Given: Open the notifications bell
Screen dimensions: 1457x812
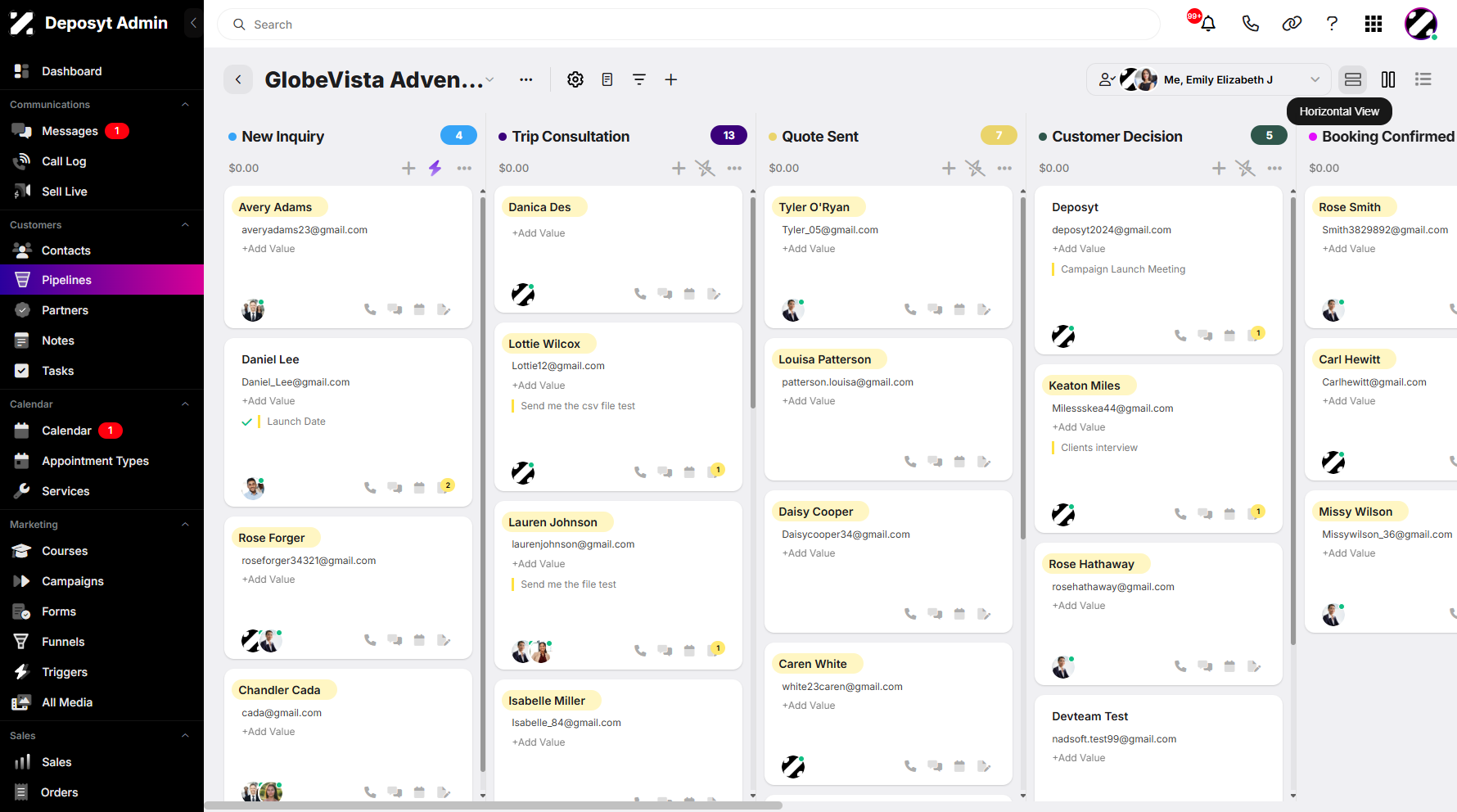Looking at the screenshot, I should (1207, 24).
